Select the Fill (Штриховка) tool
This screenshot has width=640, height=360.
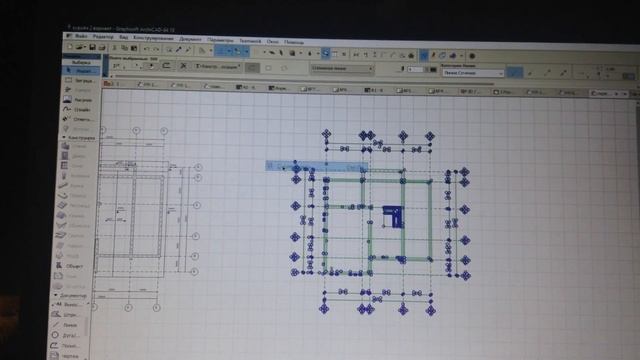(x=67, y=314)
